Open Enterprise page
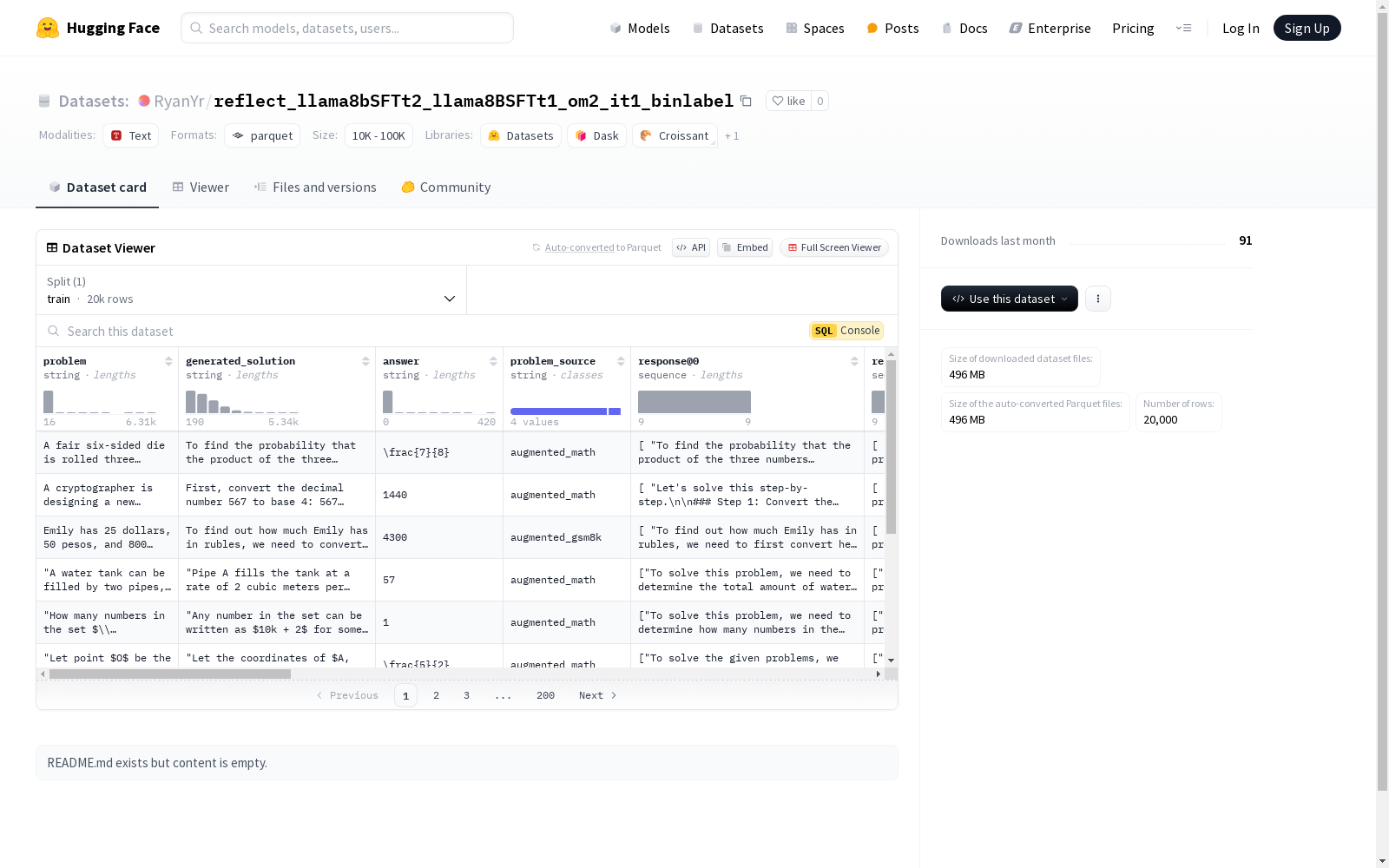The image size is (1389, 868). tap(1050, 28)
